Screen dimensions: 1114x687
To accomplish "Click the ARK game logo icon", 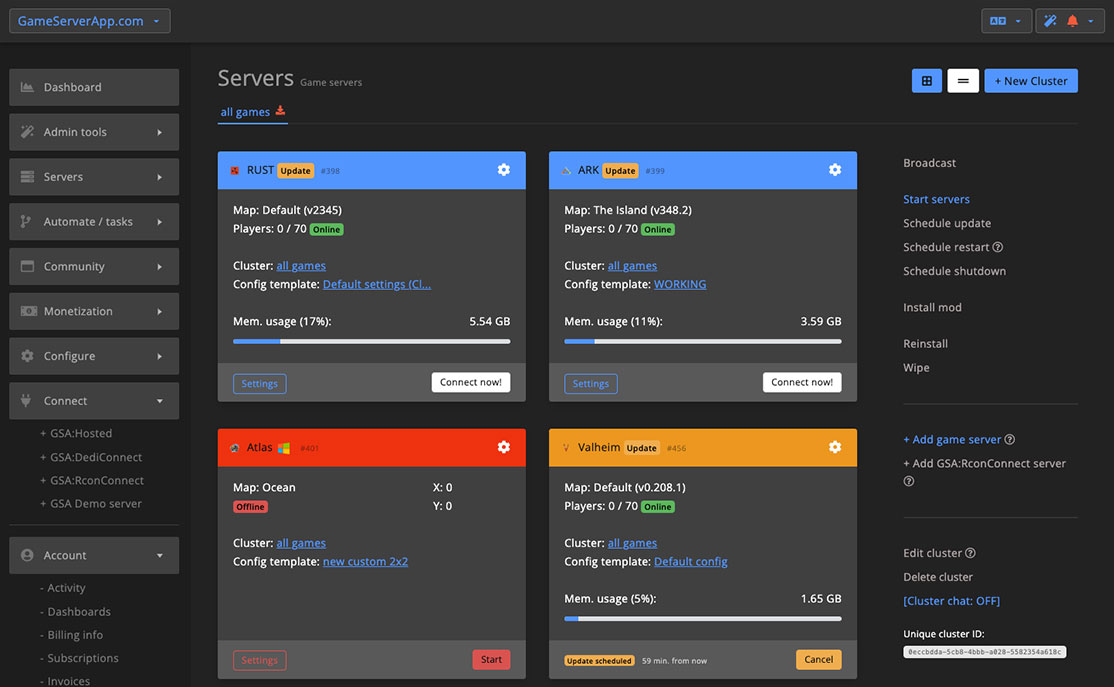I will [566, 171].
